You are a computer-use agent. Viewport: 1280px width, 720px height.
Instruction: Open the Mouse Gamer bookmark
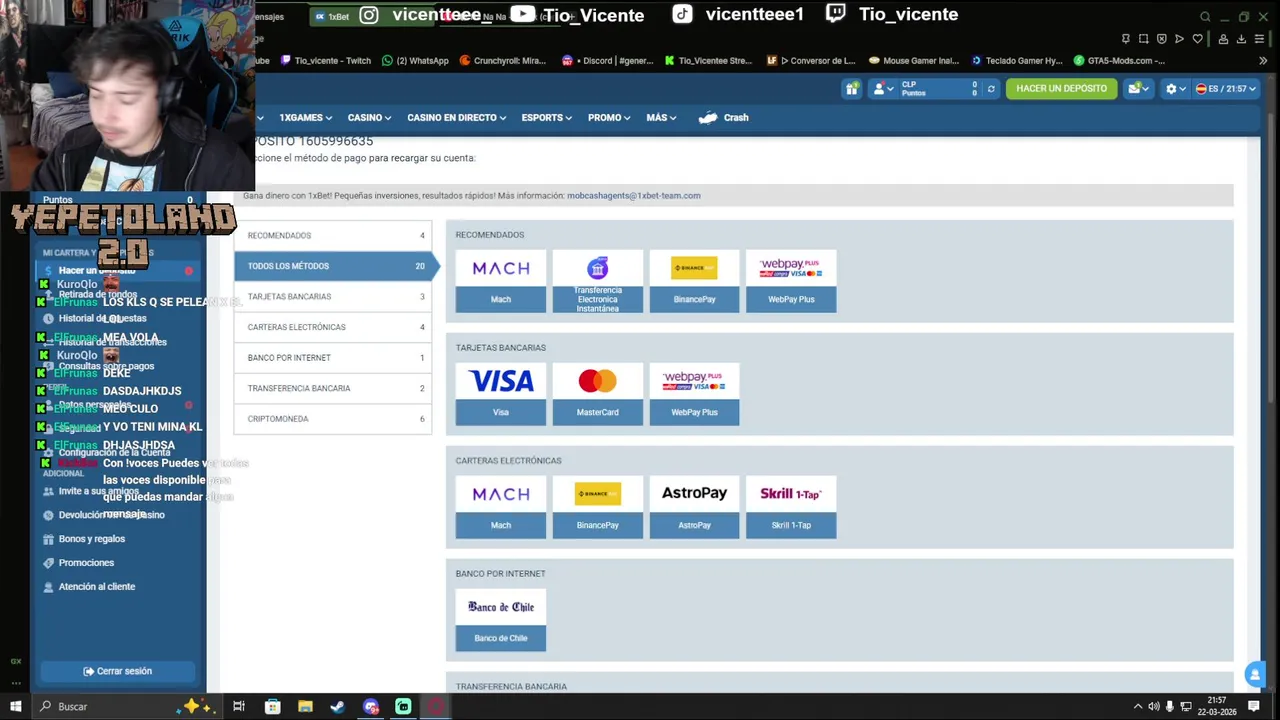[913, 61]
